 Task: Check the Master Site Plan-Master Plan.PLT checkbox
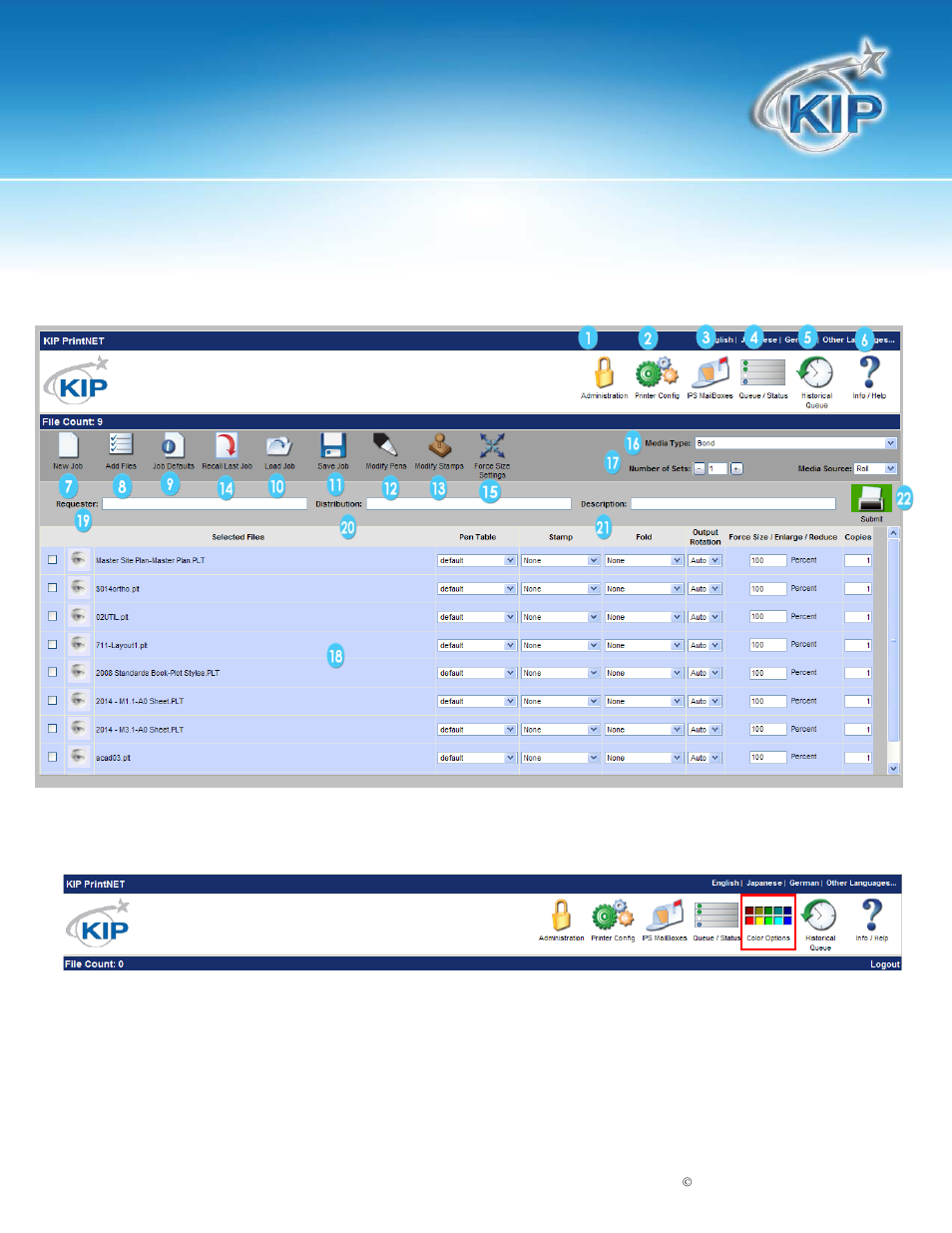53,560
